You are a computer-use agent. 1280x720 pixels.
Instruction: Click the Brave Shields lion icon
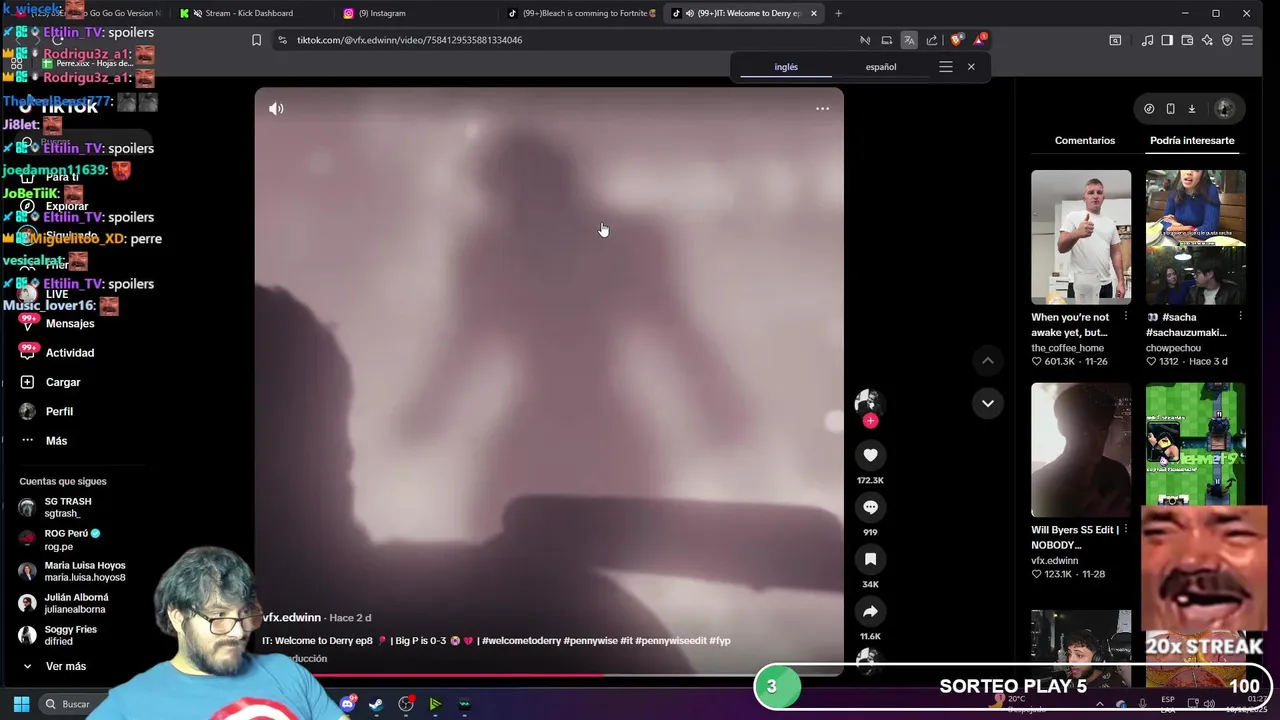956,40
